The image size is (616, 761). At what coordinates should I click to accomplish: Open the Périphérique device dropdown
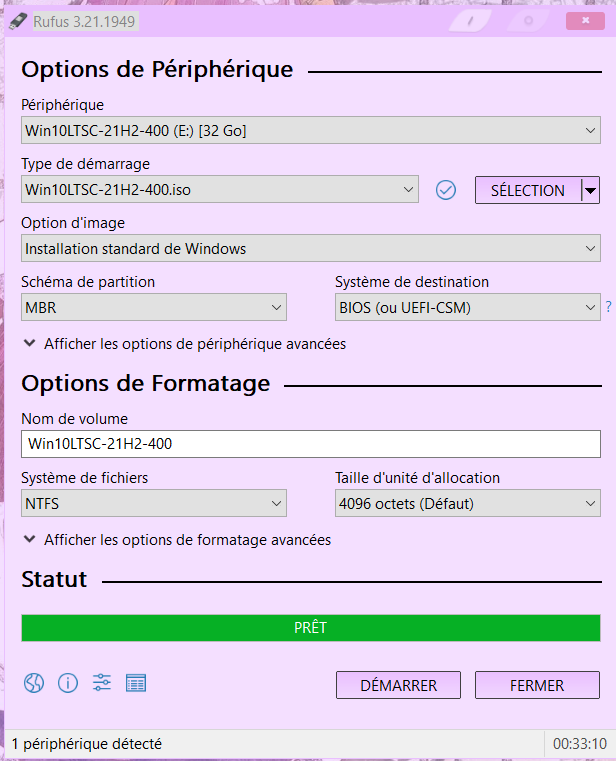pos(311,130)
